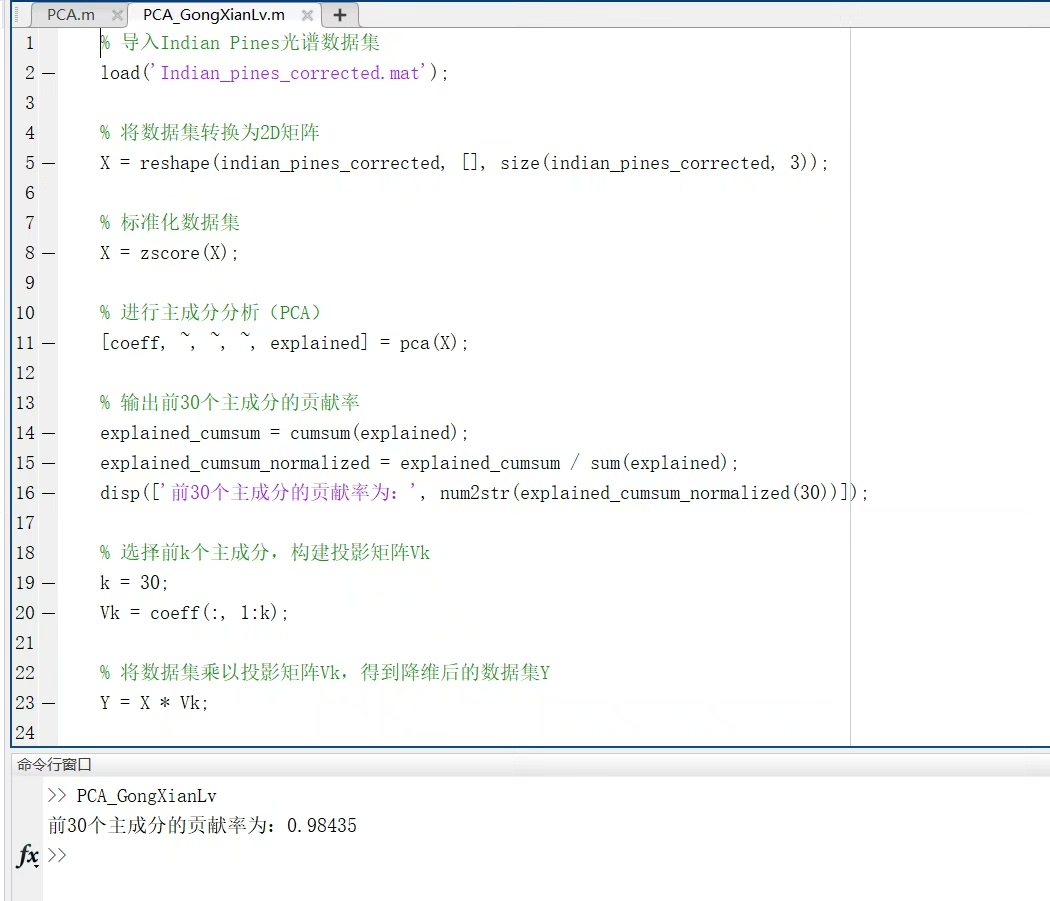Switch to the PCA.m editor tab
The height and width of the screenshot is (901, 1050).
point(71,15)
